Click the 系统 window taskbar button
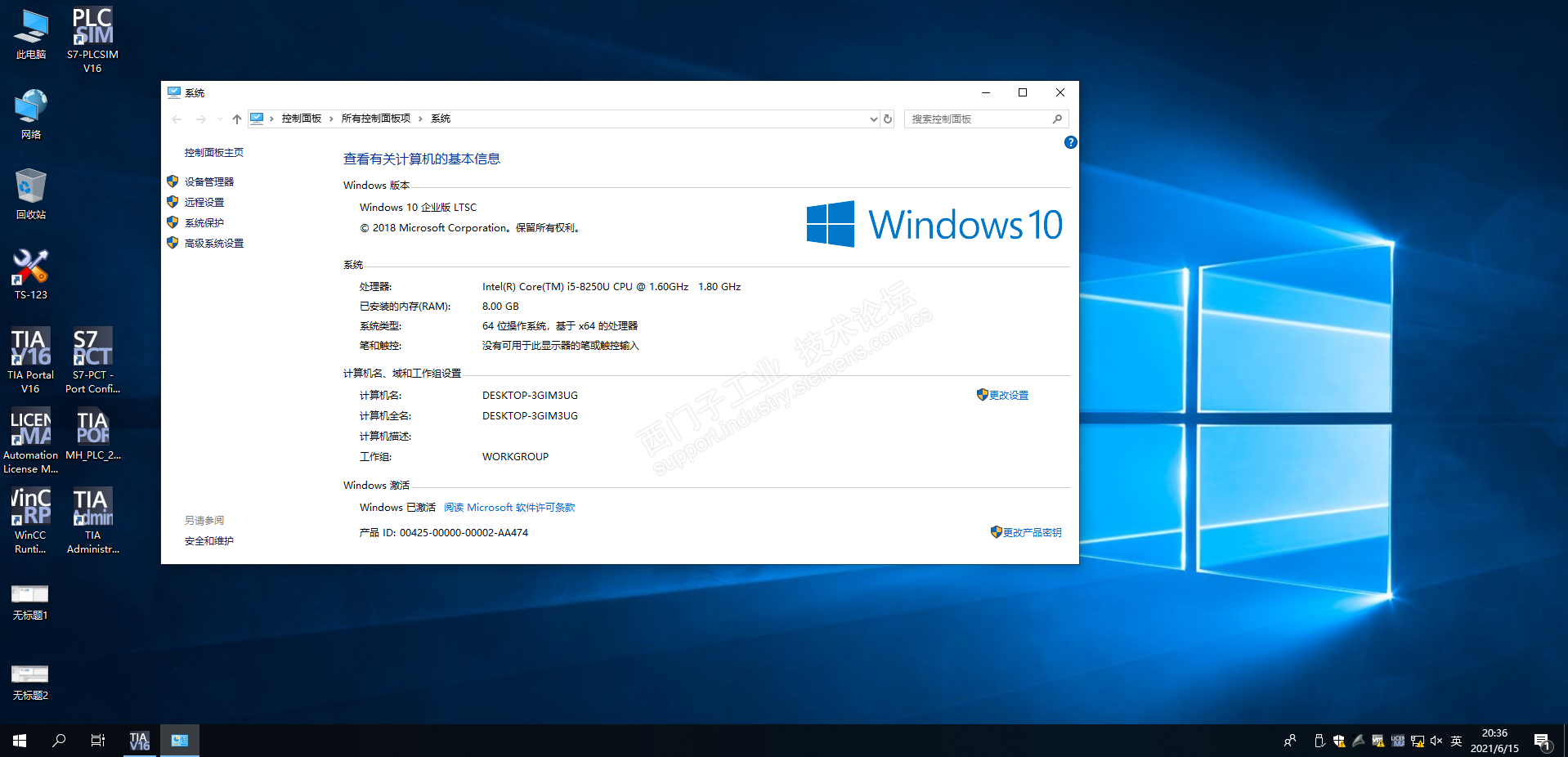Image resolution: width=1568 pixels, height=757 pixels. [x=180, y=741]
